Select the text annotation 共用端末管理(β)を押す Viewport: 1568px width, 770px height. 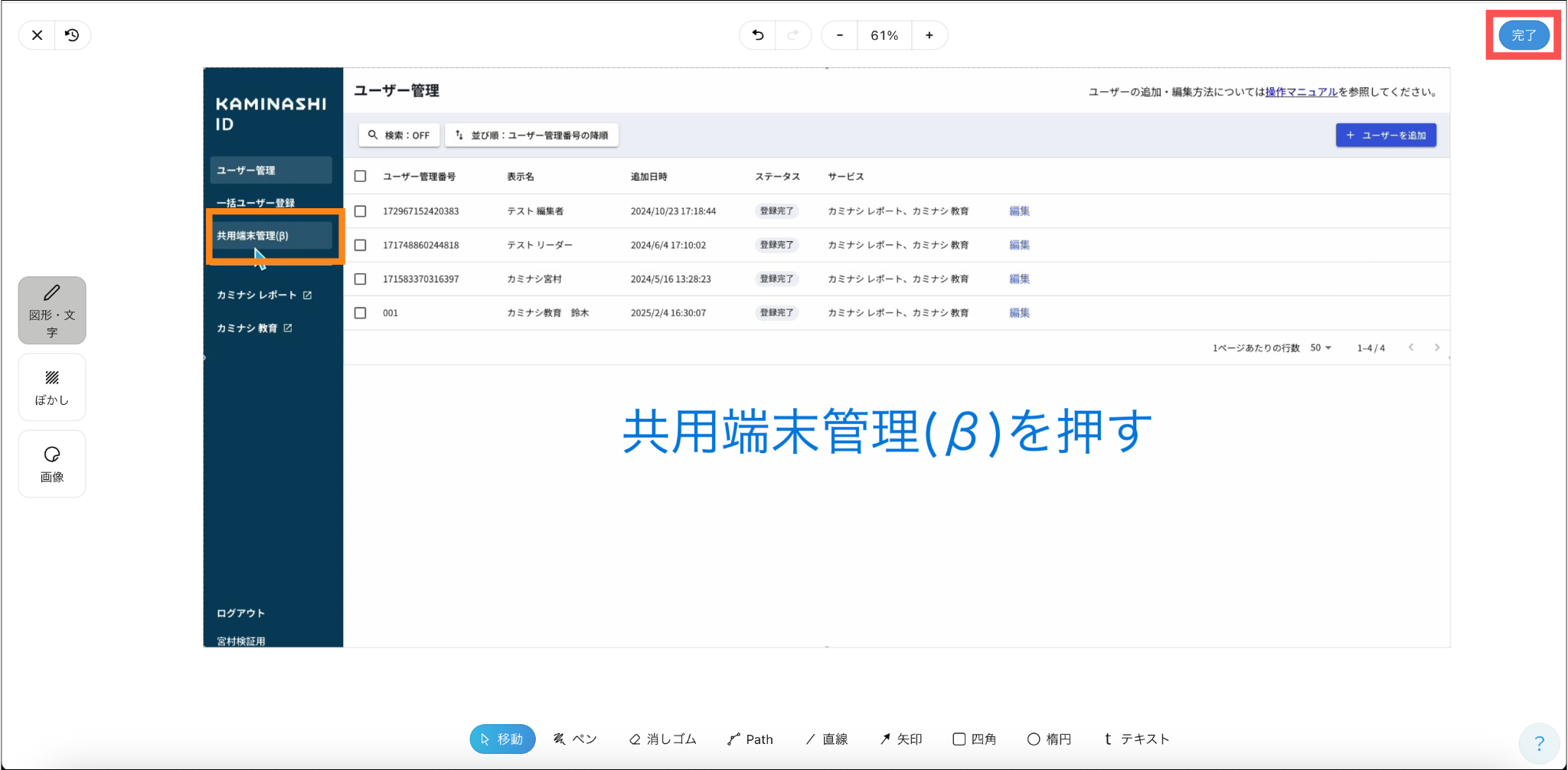[887, 432]
